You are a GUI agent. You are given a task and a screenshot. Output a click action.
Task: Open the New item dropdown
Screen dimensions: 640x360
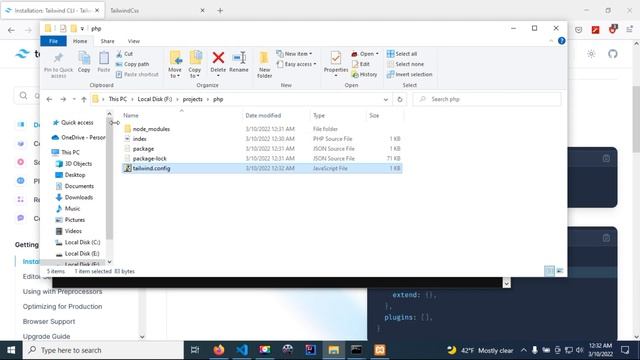[294, 53]
